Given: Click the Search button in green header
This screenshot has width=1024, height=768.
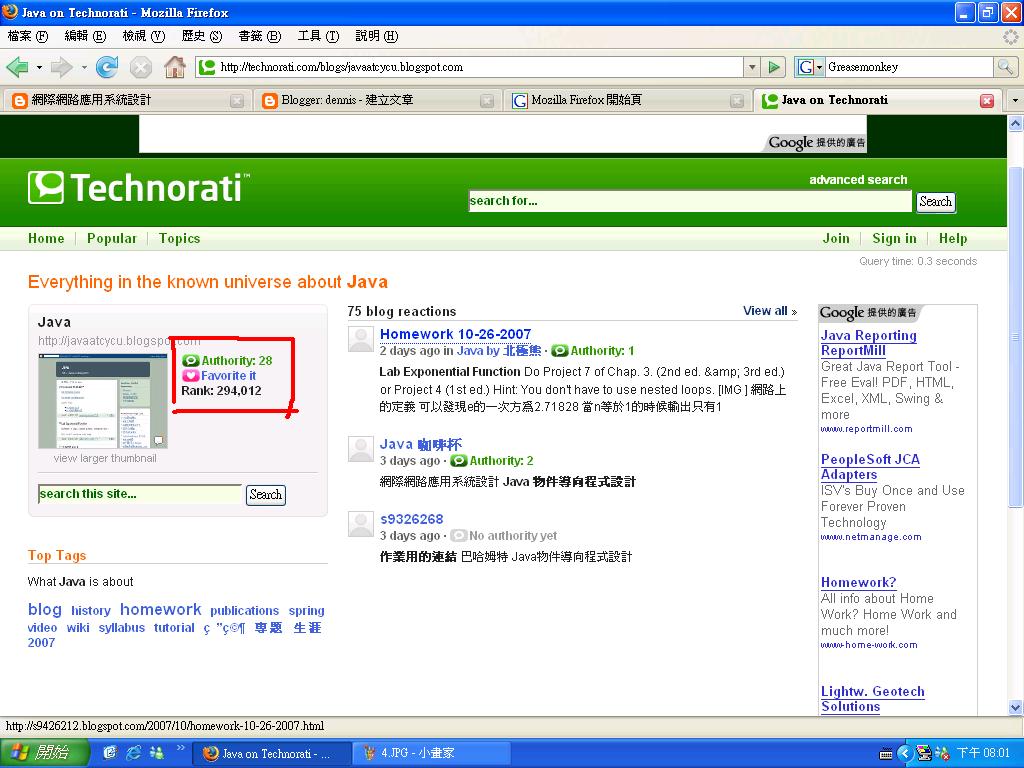Looking at the screenshot, I should coord(935,202).
